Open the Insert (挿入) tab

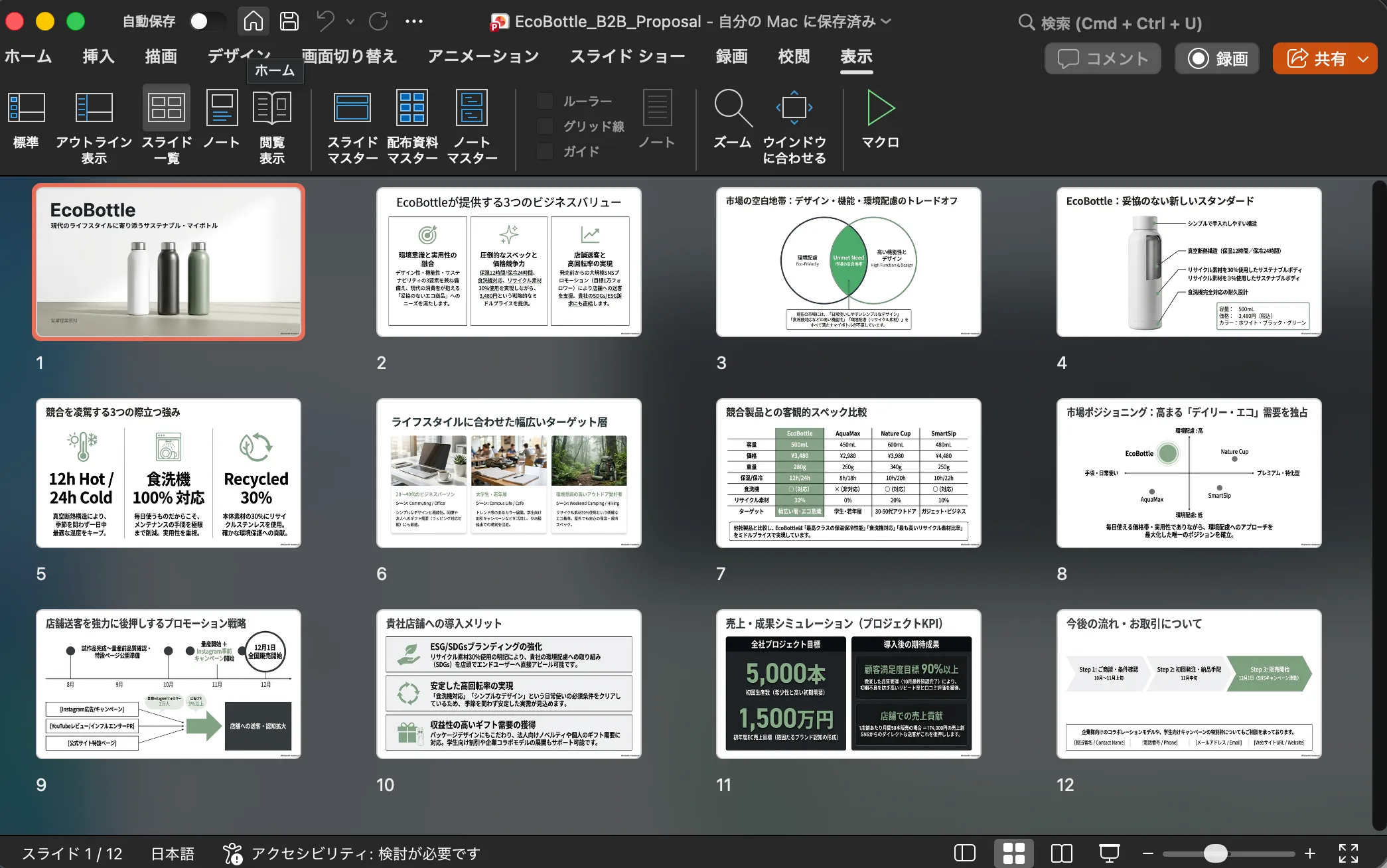pyautogui.click(x=98, y=57)
